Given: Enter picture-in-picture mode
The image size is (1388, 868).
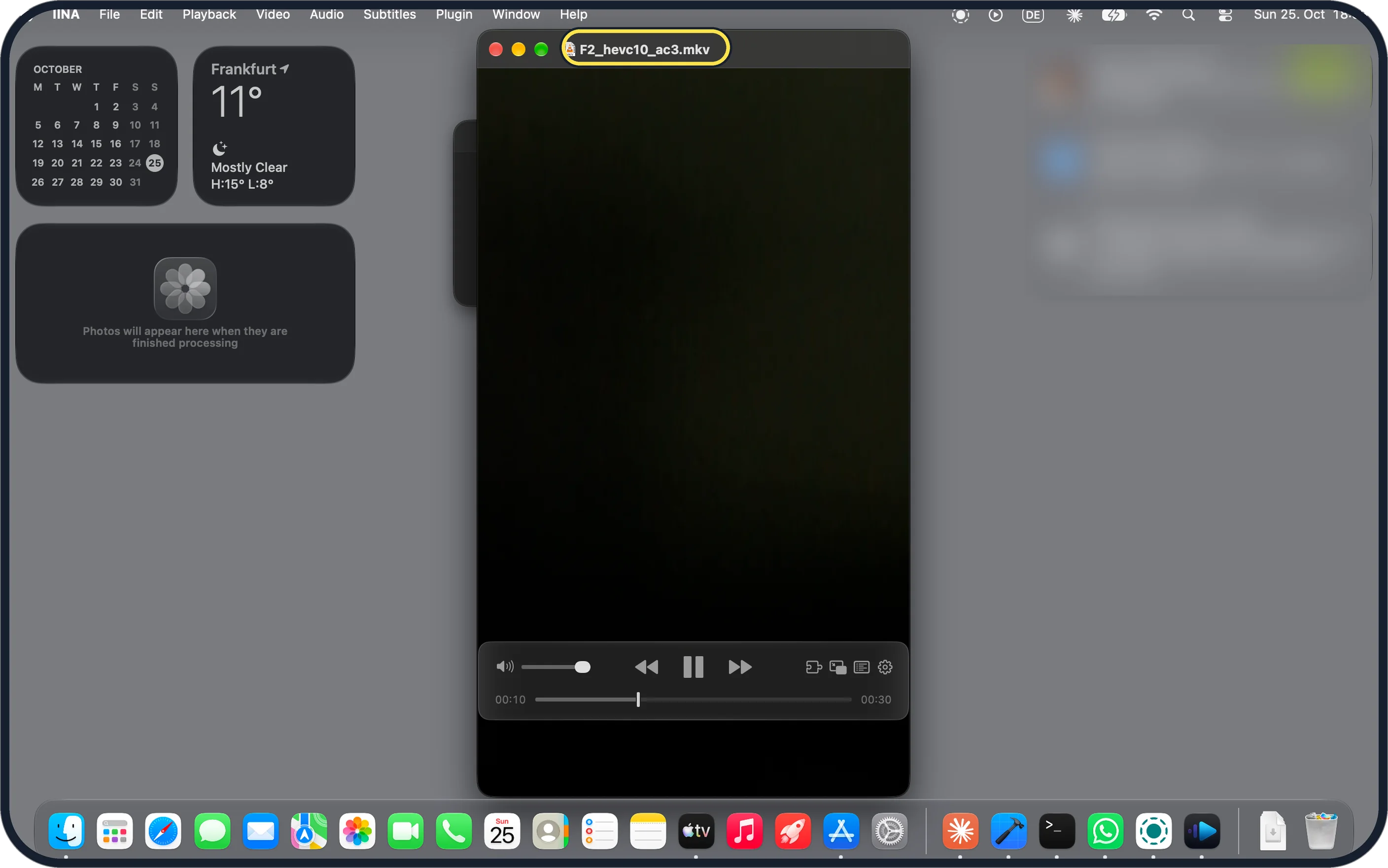Looking at the screenshot, I should (x=838, y=667).
